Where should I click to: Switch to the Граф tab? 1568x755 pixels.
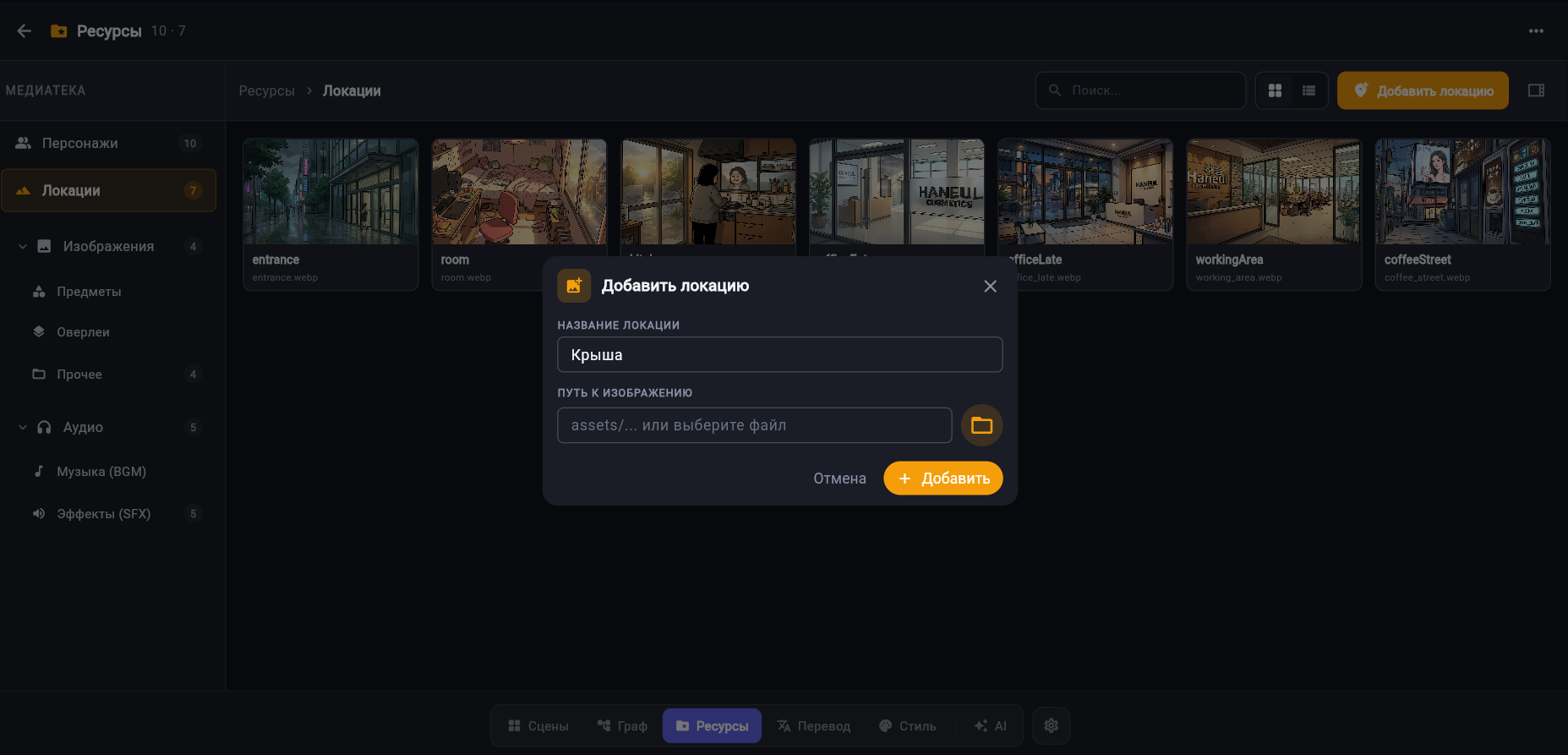[622, 726]
